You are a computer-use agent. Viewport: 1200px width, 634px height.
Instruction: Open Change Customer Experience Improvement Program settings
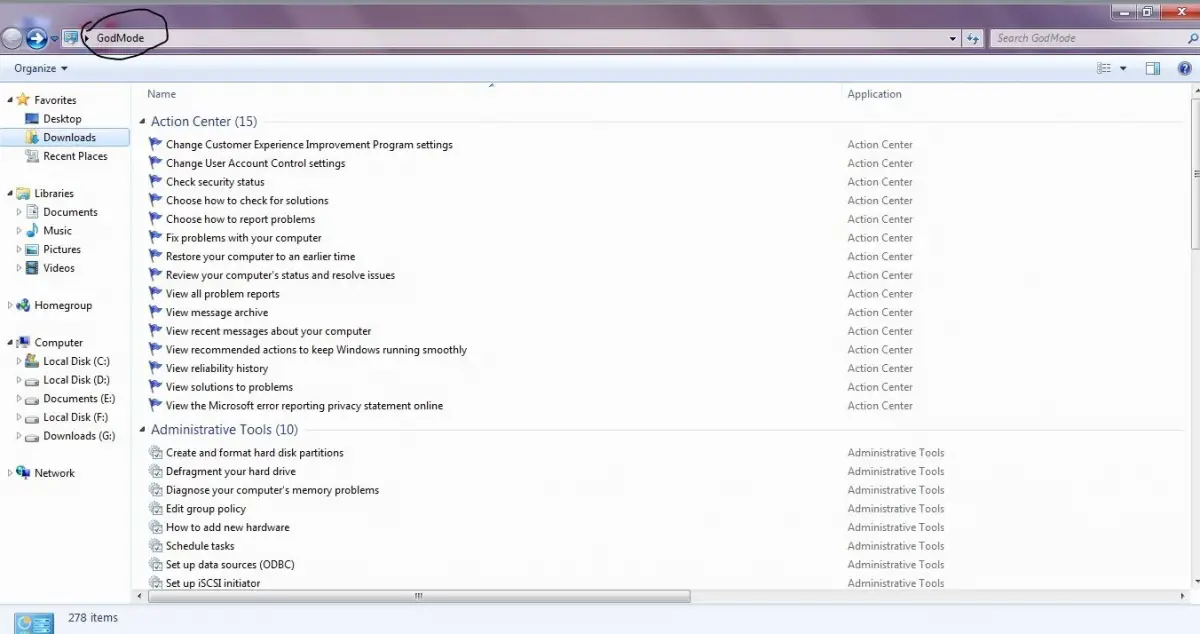(309, 144)
